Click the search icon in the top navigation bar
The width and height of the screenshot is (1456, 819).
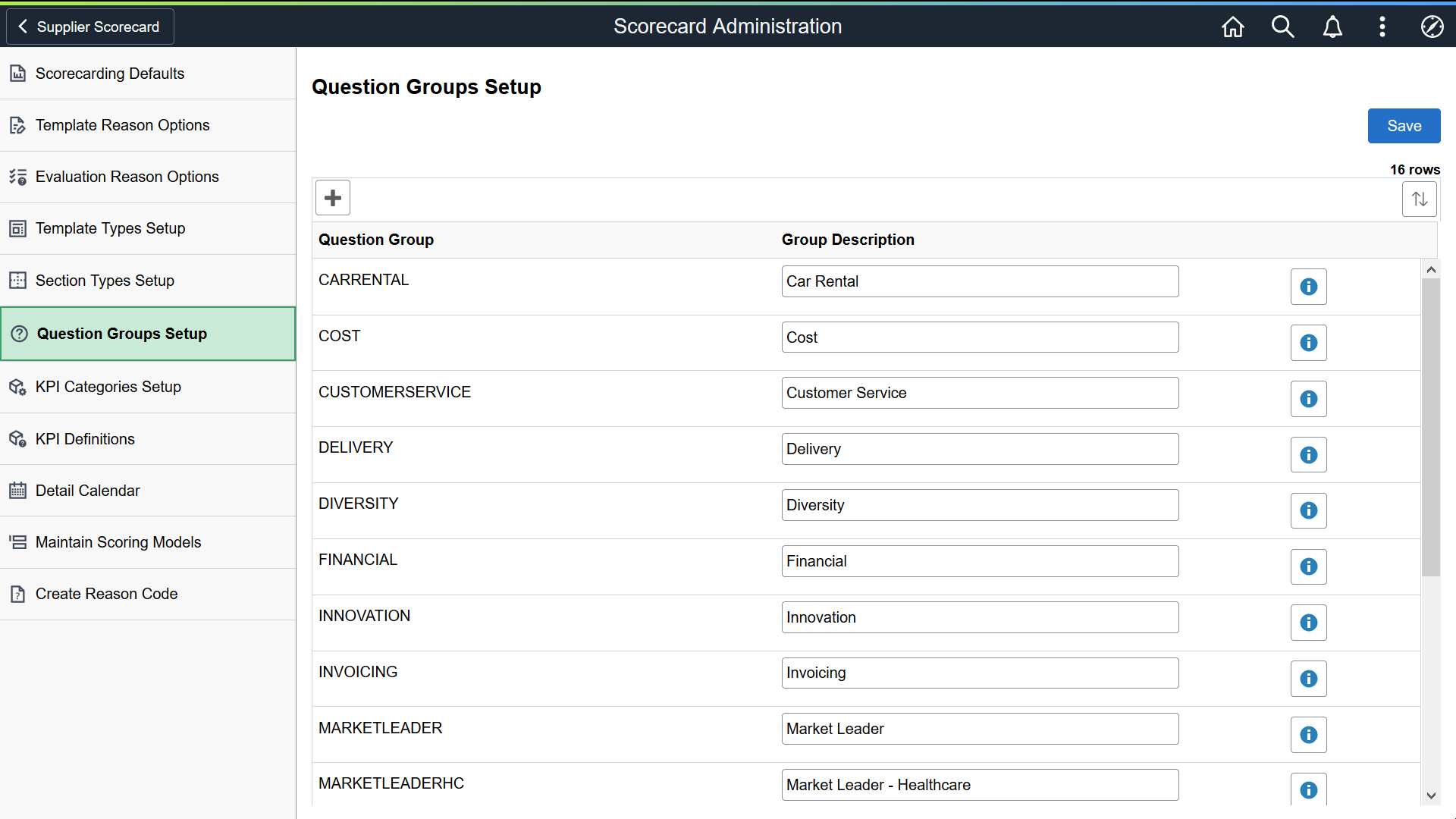1283,27
